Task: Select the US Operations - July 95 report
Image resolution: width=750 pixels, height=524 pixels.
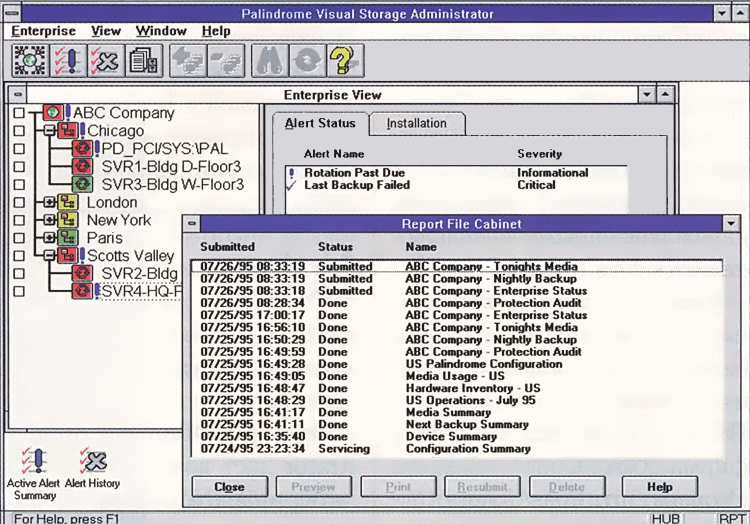Action: [x=457, y=400]
